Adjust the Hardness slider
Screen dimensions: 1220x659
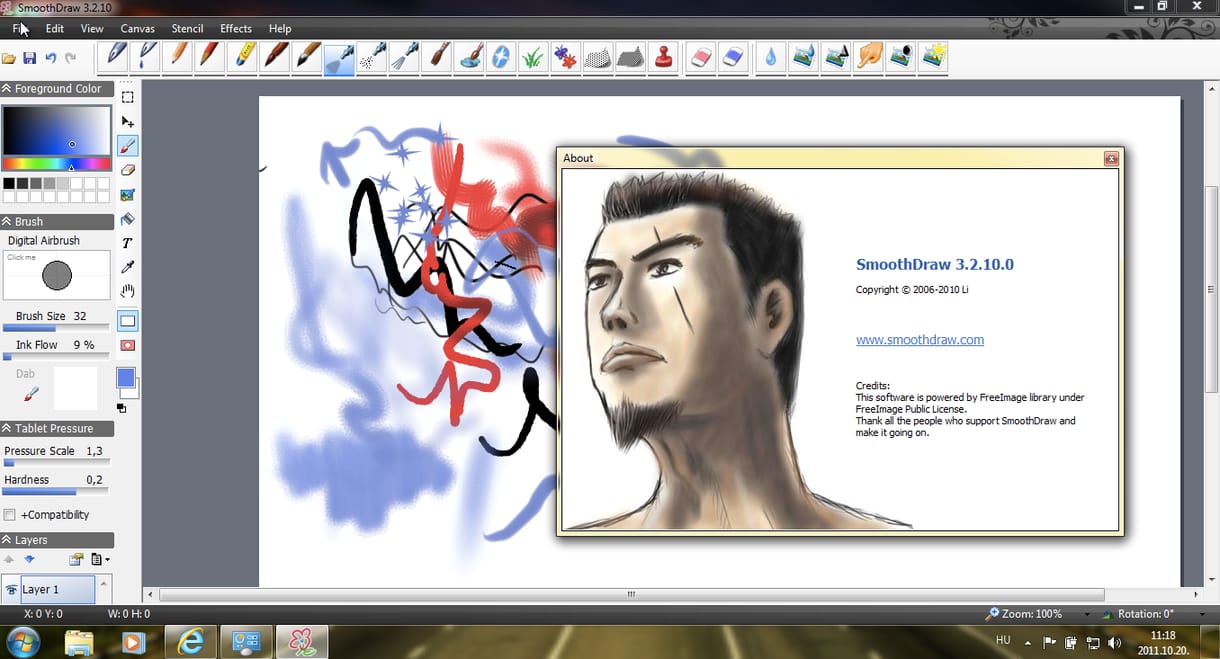click(56, 492)
